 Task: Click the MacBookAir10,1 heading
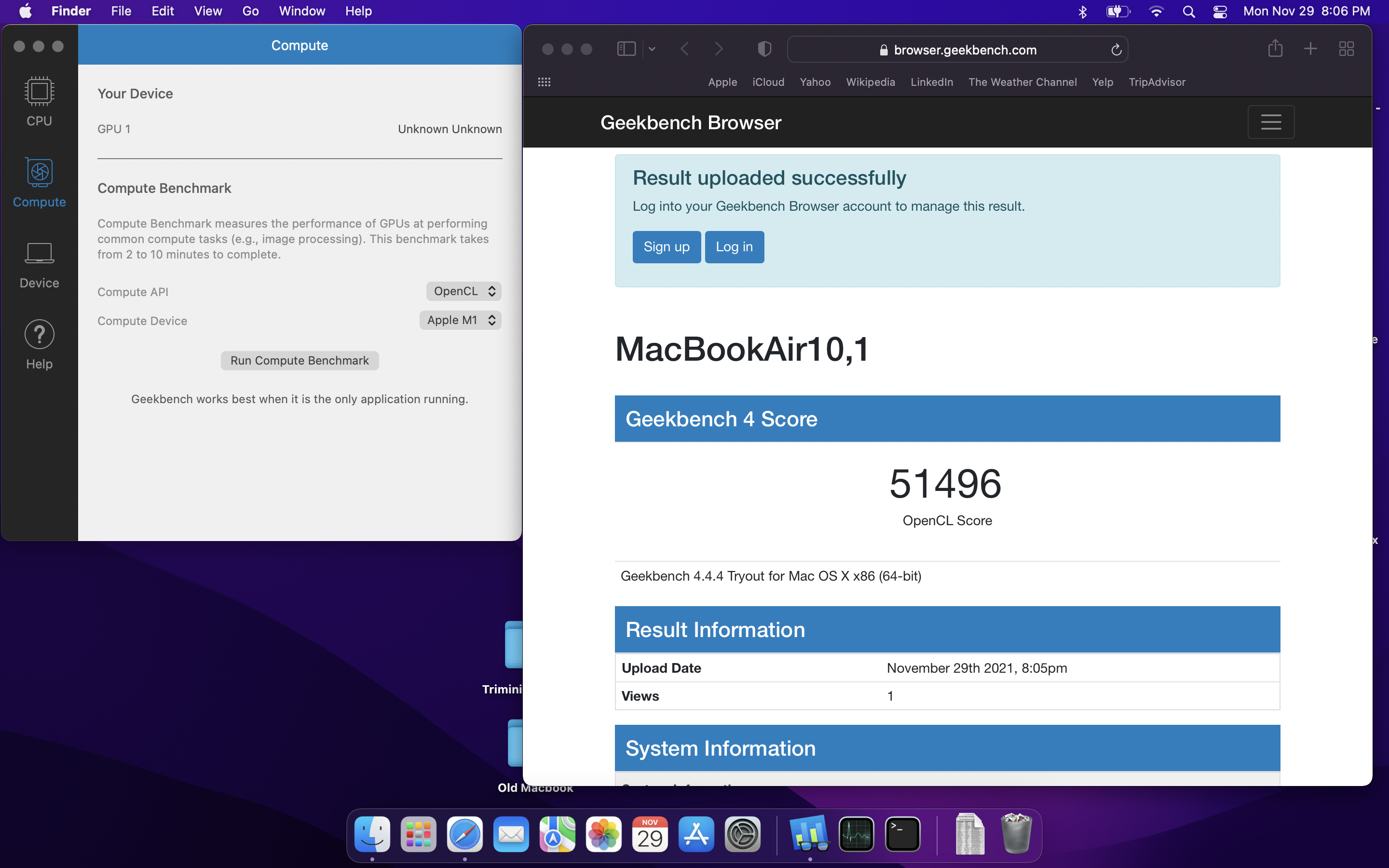742,349
